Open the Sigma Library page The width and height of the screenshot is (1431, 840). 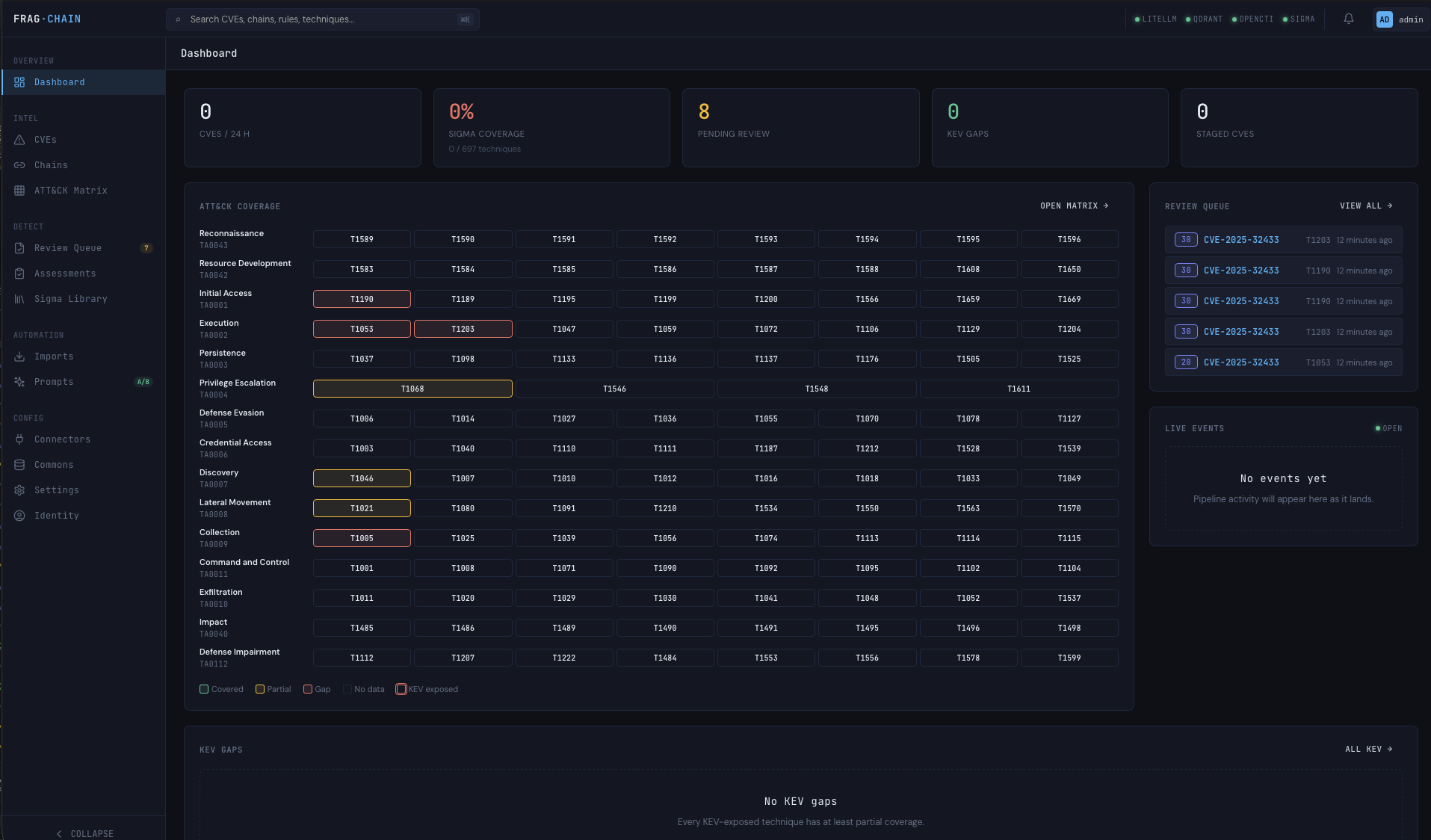[x=83, y=299]
